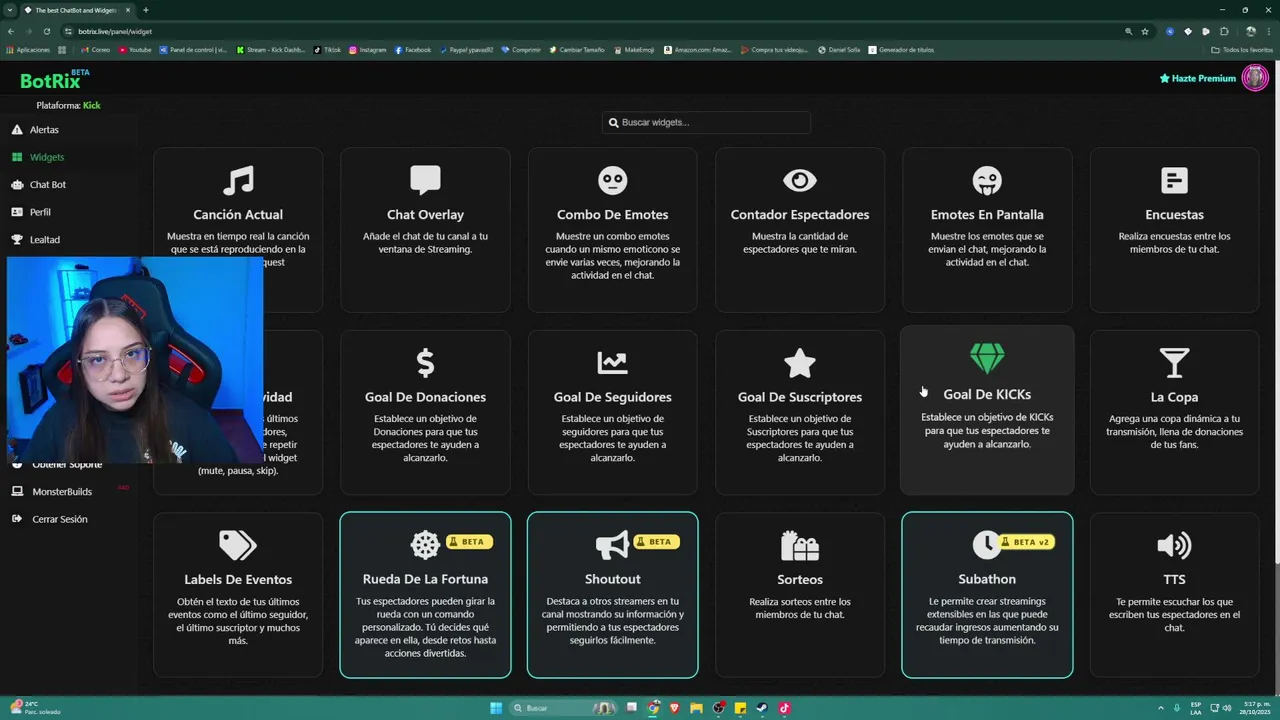Open the TTS speaker icon
The image size is (1280, 720).
pos(1174,545)
